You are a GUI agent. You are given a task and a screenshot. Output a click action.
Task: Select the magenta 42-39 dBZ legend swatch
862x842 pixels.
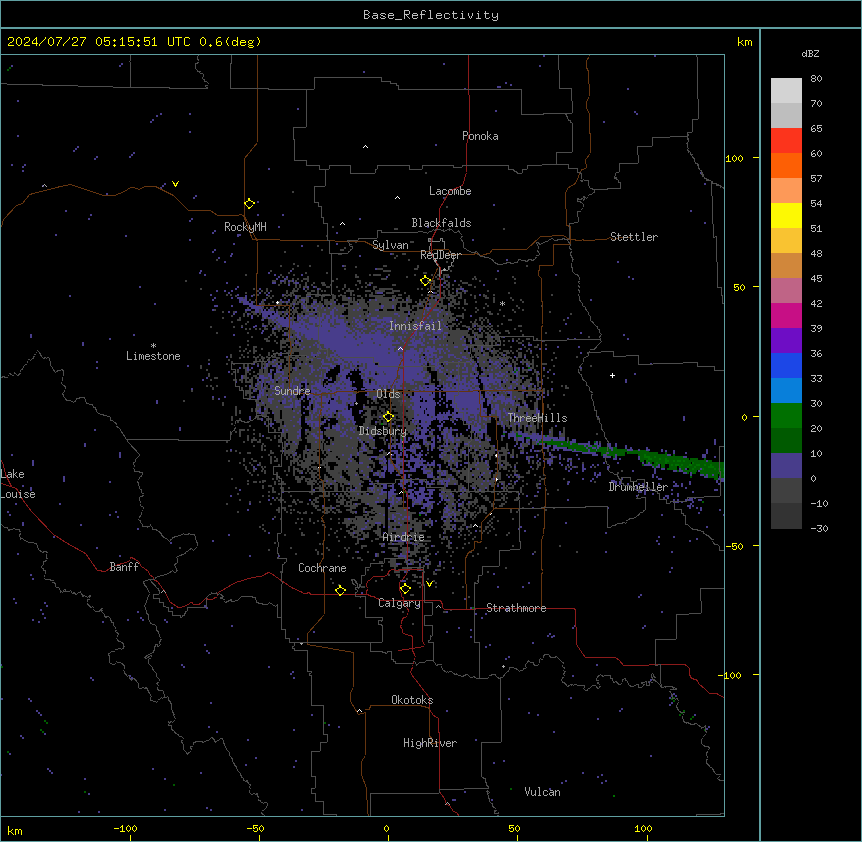[786, 315]
